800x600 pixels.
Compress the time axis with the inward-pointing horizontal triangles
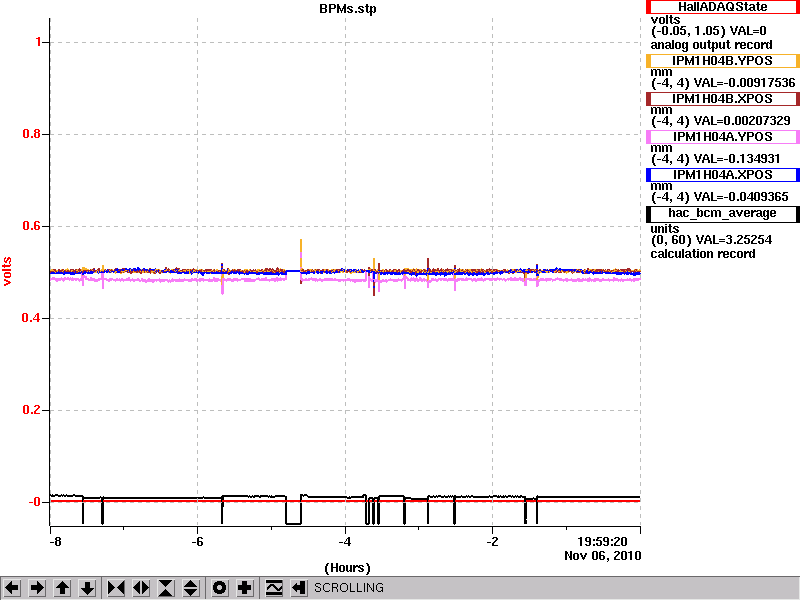pyautogui.click(x=116, y=588)
